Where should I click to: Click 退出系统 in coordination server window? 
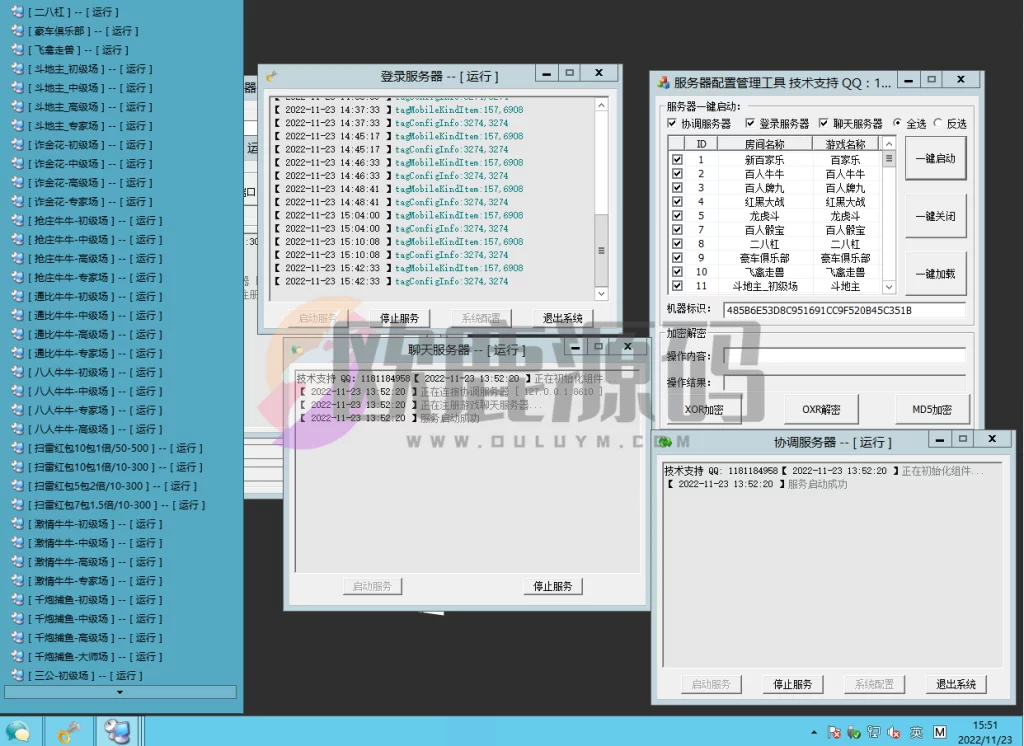[x=954, y=684]
